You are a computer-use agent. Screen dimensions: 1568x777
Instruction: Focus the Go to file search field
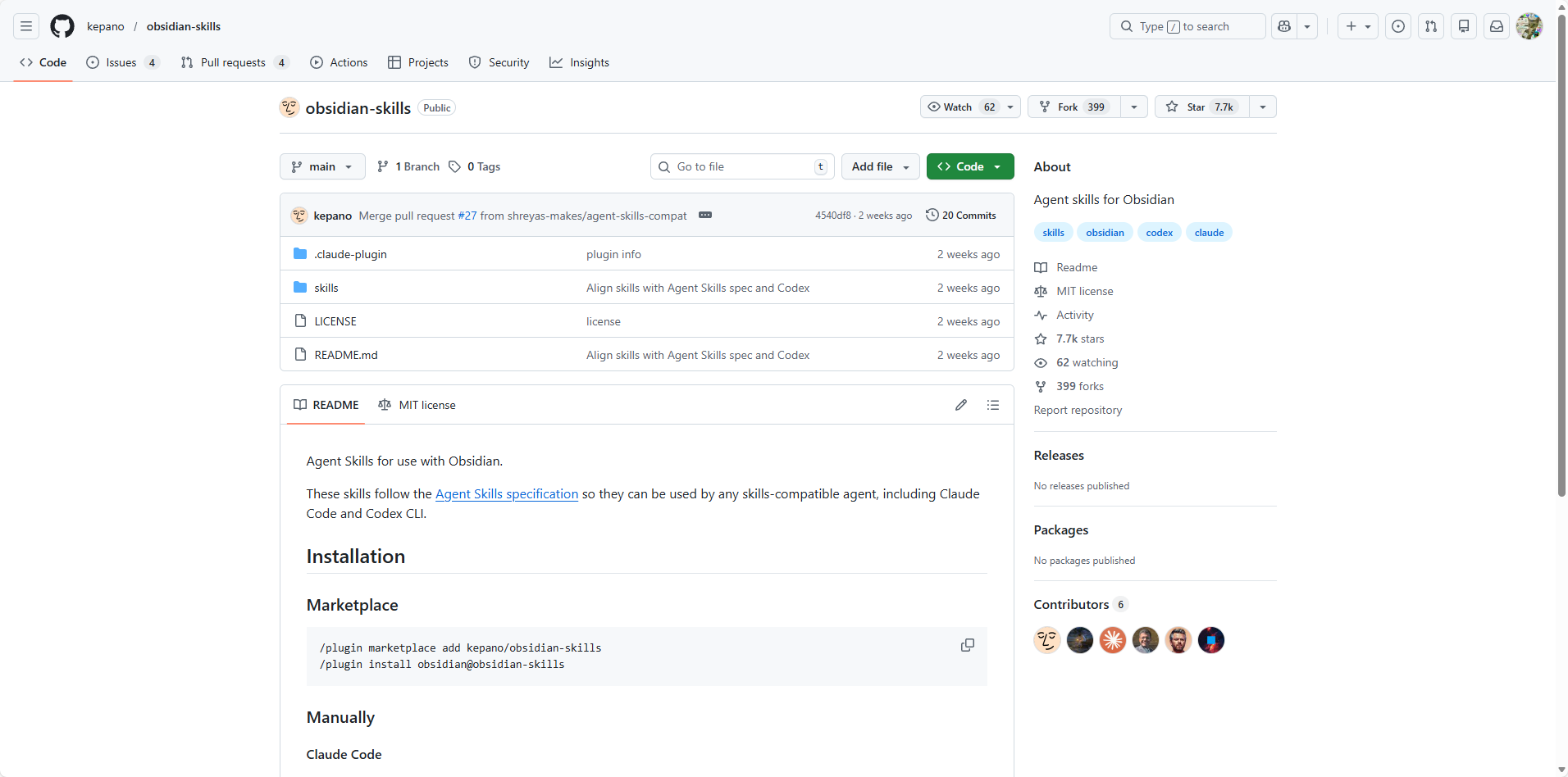pos(742,166)
